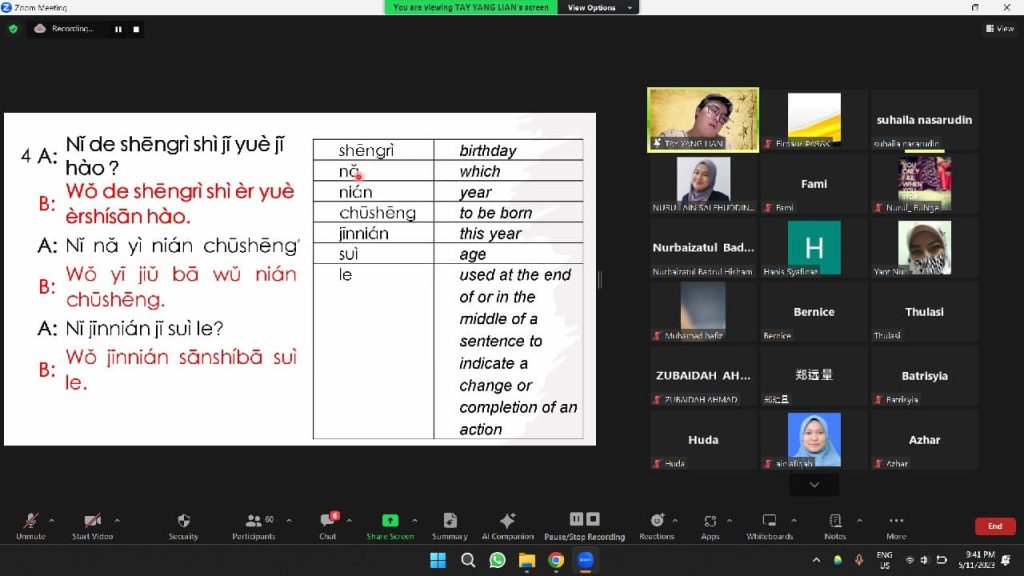Image resolution: width=1024 pixels, height=576 pixels.
Task: Expand the audio options arrow beside Unmute
Action: pos(52,520)
